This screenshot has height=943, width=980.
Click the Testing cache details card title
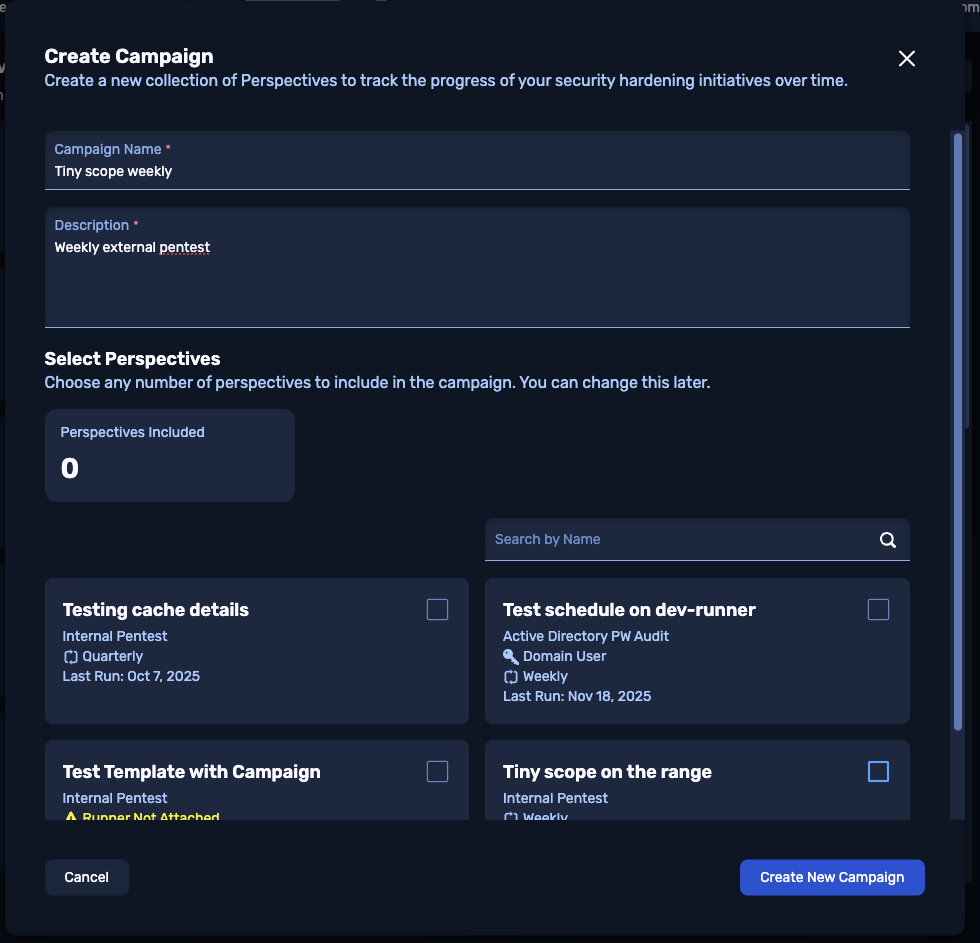coord(156,610)
